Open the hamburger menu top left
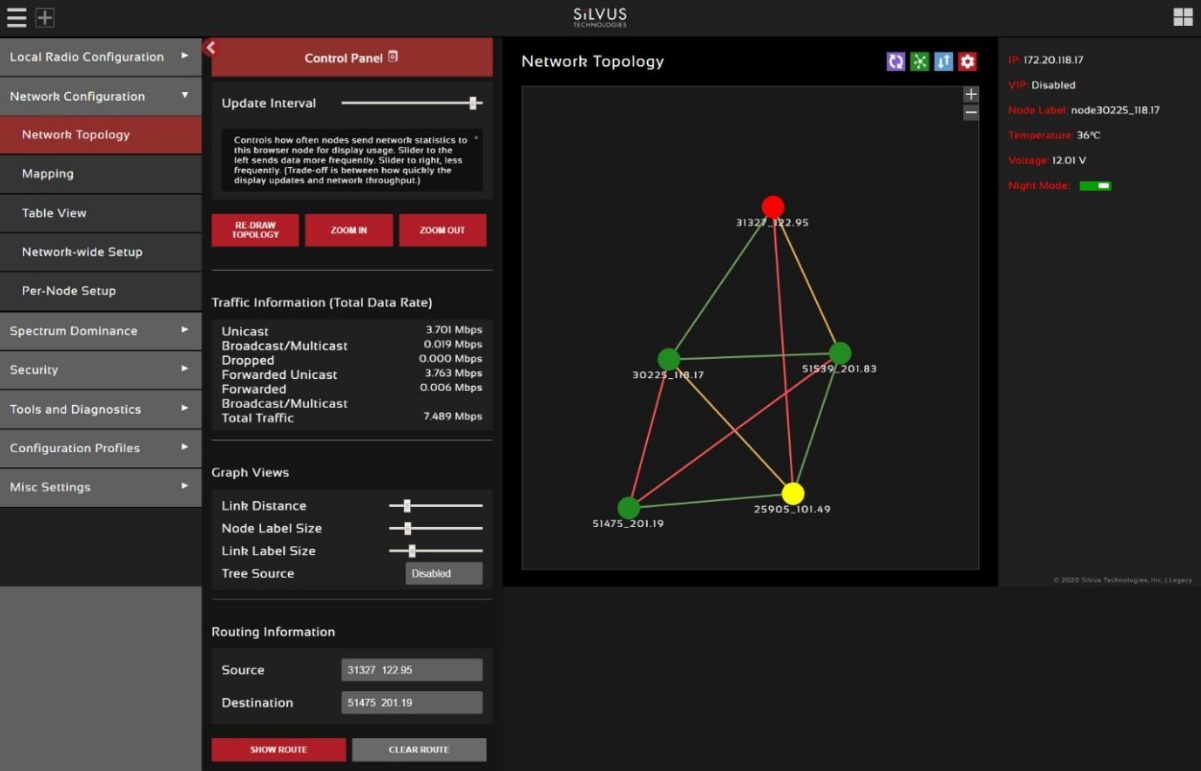 coord(16,17)
